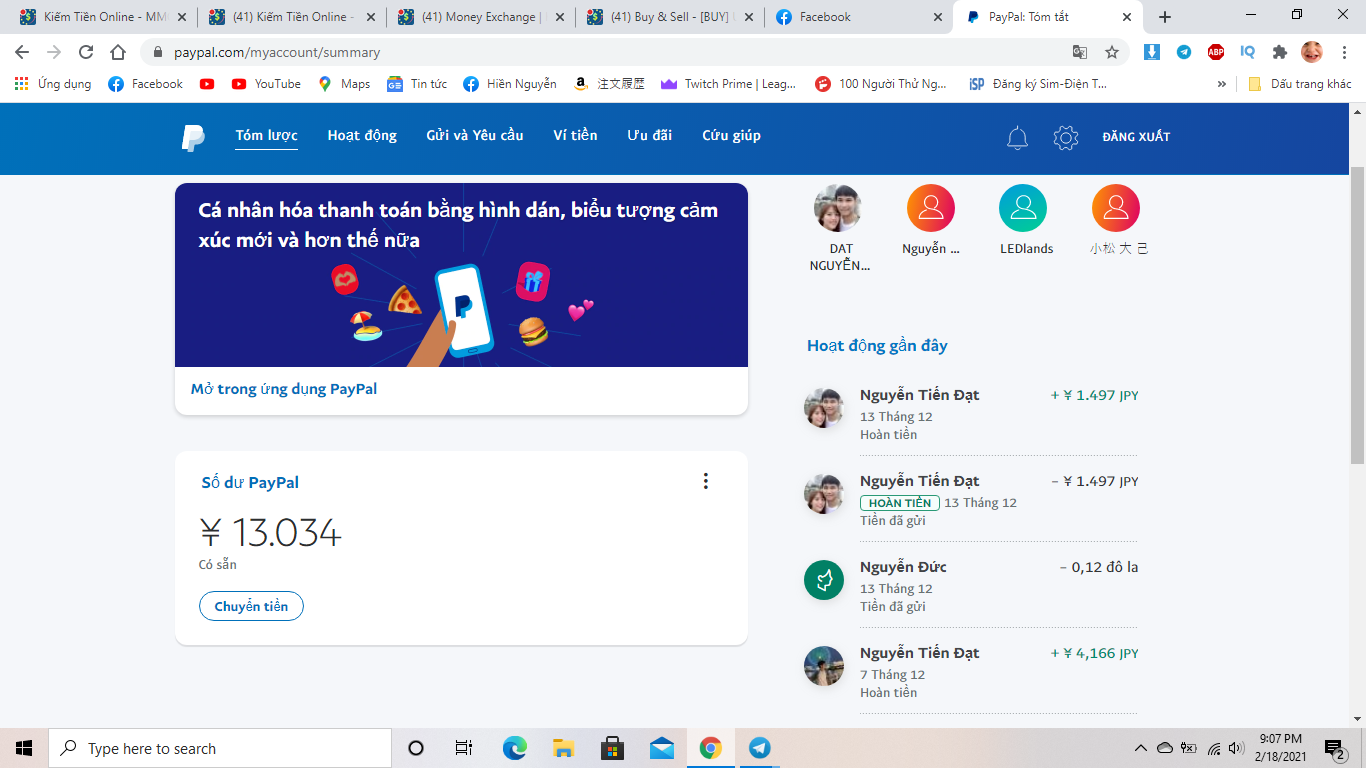Viewport: 1366px width, 768px height.
Task: Open a new browser tab
Action: pyautogui.click(x=1165, y=17)
